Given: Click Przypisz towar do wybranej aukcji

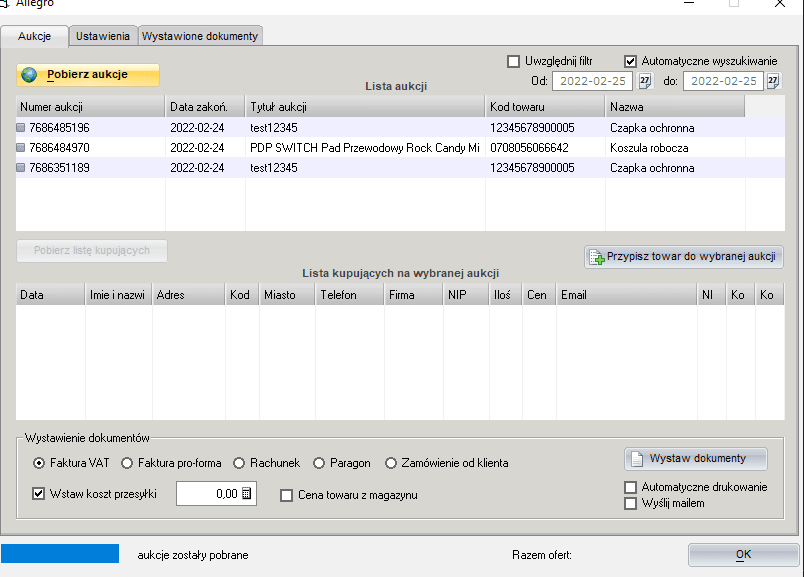Looking at the screenshot, I should tap(683, 257).
